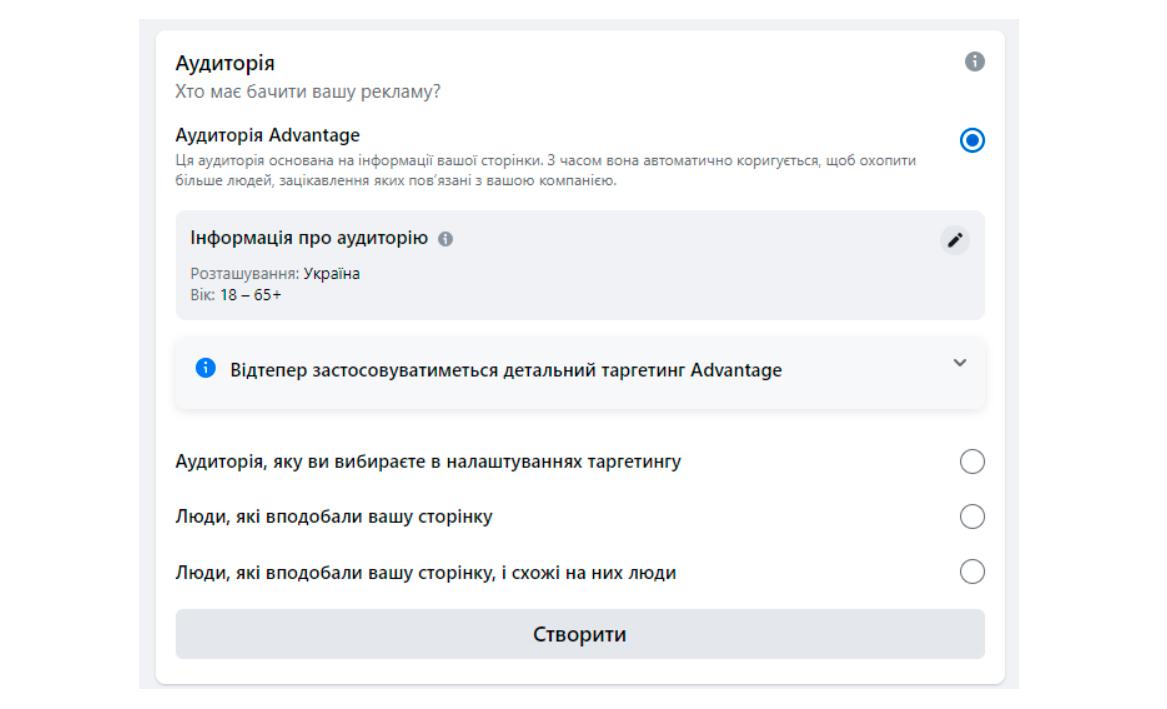
Task: Choose page likers and similar people radio
Action: (972, 571)
